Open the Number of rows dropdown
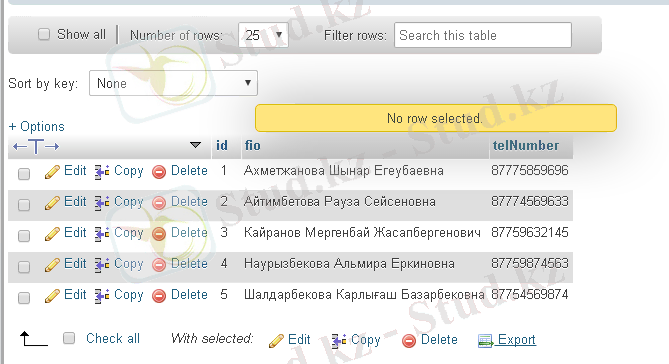This screenshot has height=364, width=669. point(263,35)
